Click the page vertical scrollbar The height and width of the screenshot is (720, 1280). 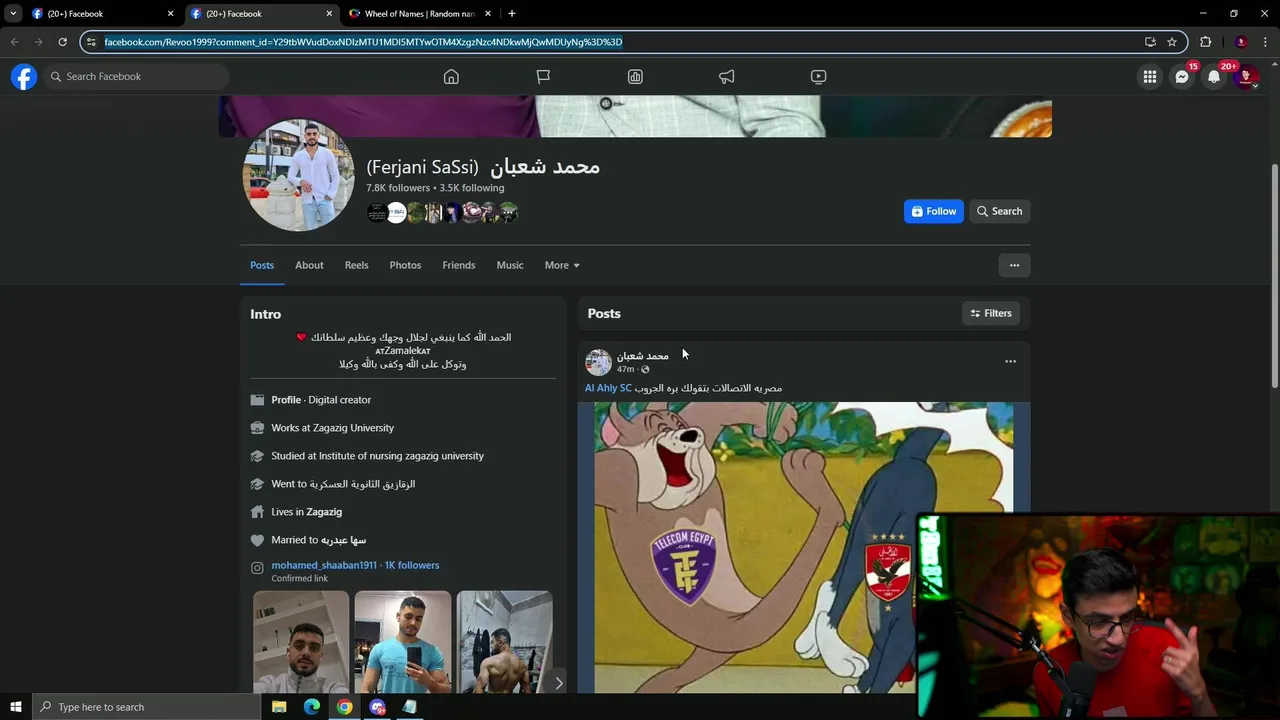point(1274,275)
